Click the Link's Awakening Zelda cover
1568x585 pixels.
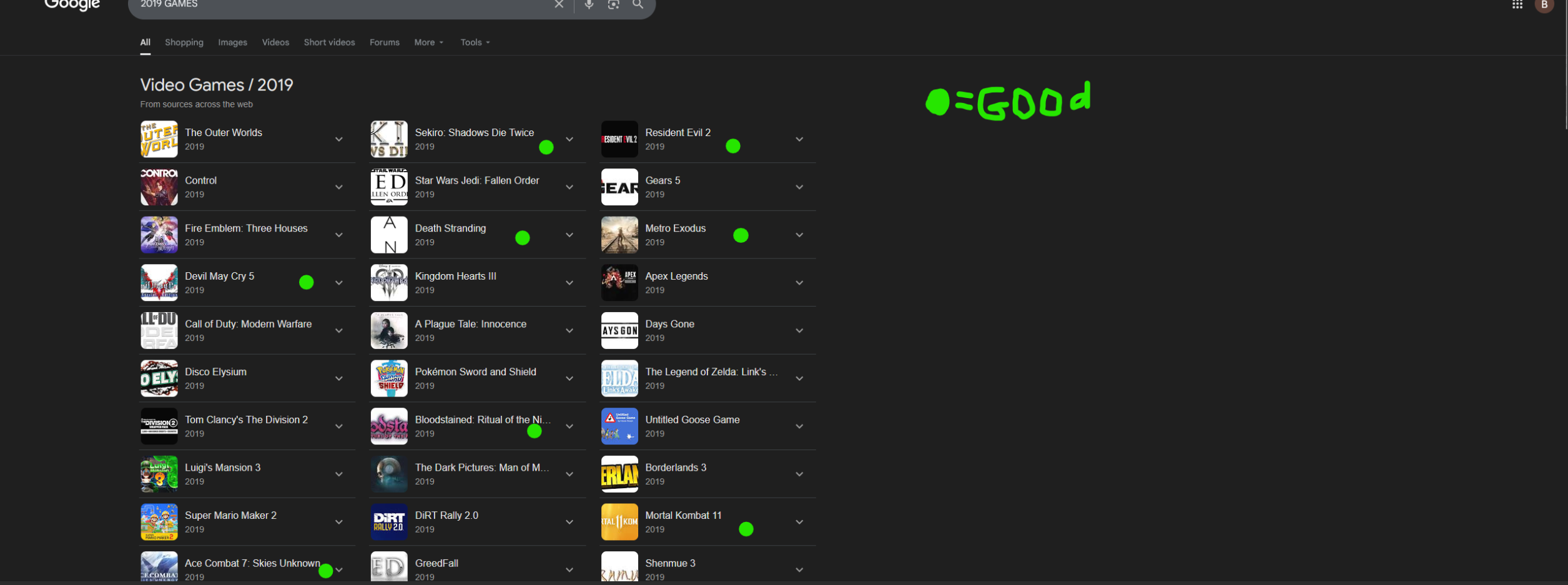(619, 379)
